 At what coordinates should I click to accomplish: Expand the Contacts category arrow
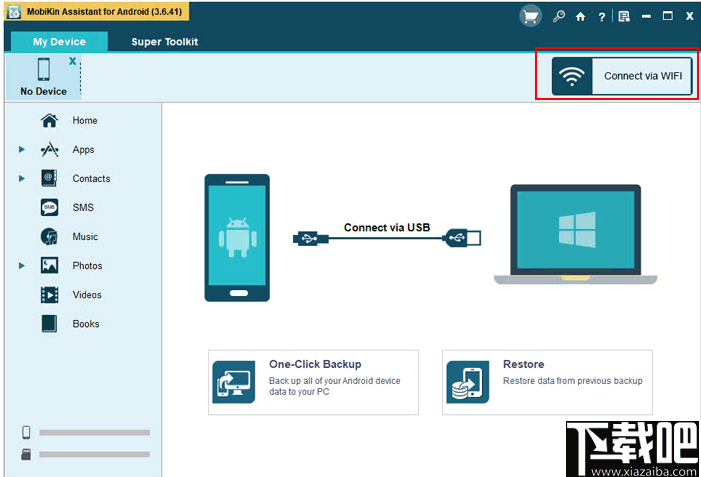point(21,178)
